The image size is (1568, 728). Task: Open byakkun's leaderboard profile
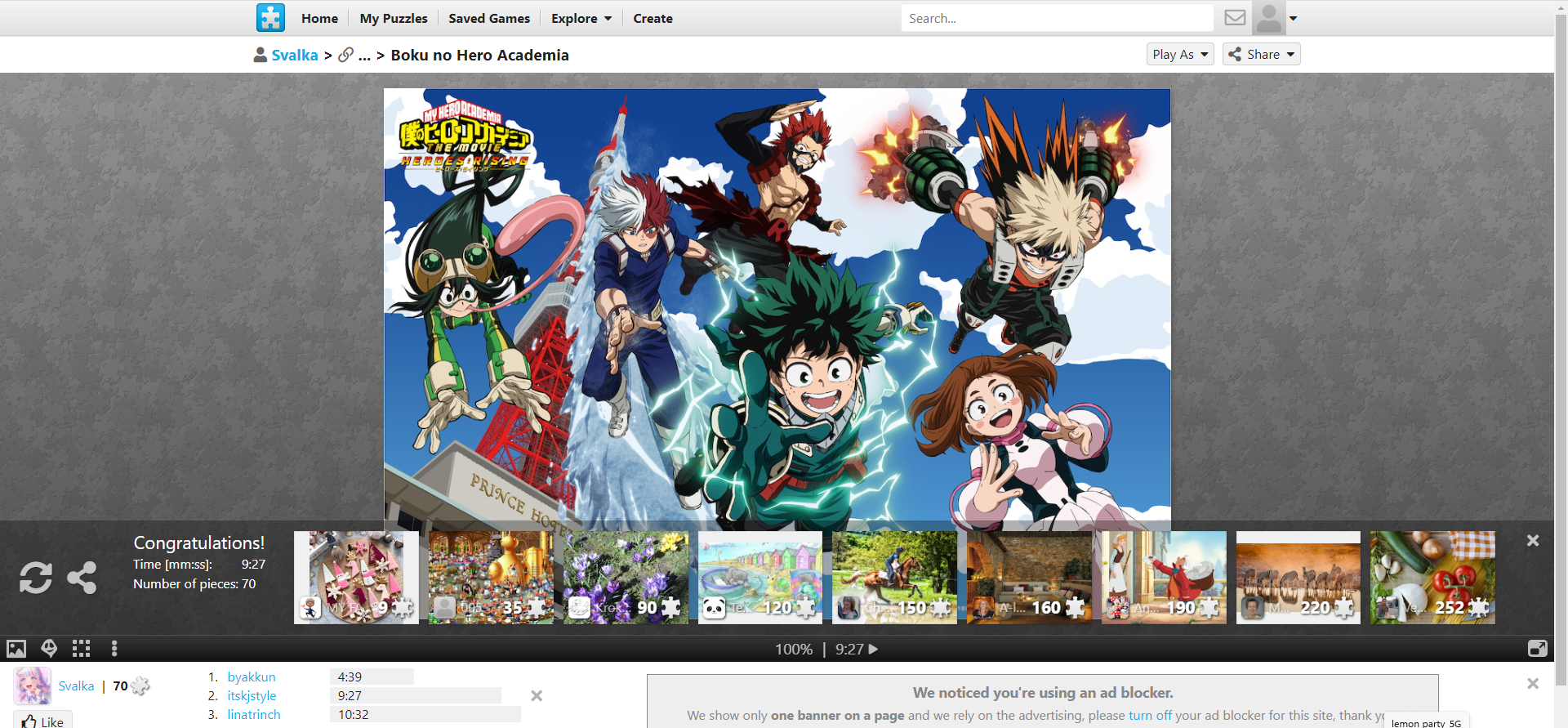click(x=252, y=677)
